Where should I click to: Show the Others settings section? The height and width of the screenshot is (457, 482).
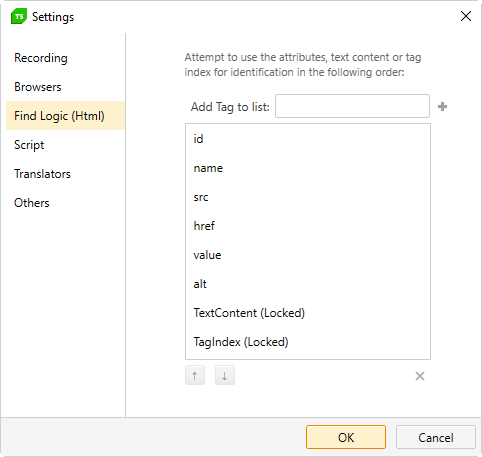click(x=65, y=203)
